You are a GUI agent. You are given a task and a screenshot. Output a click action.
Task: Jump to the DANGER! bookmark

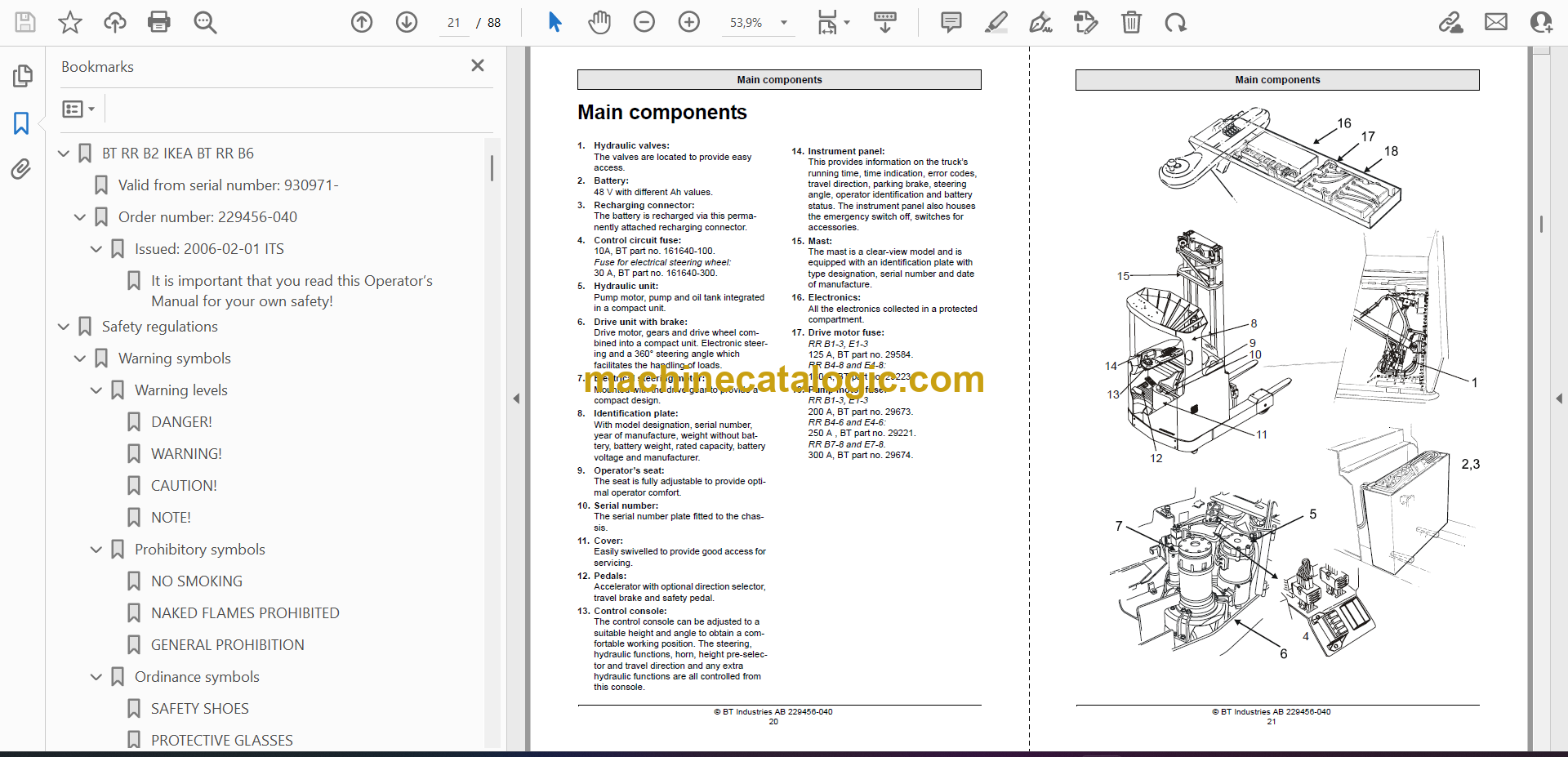click(181, 422)
